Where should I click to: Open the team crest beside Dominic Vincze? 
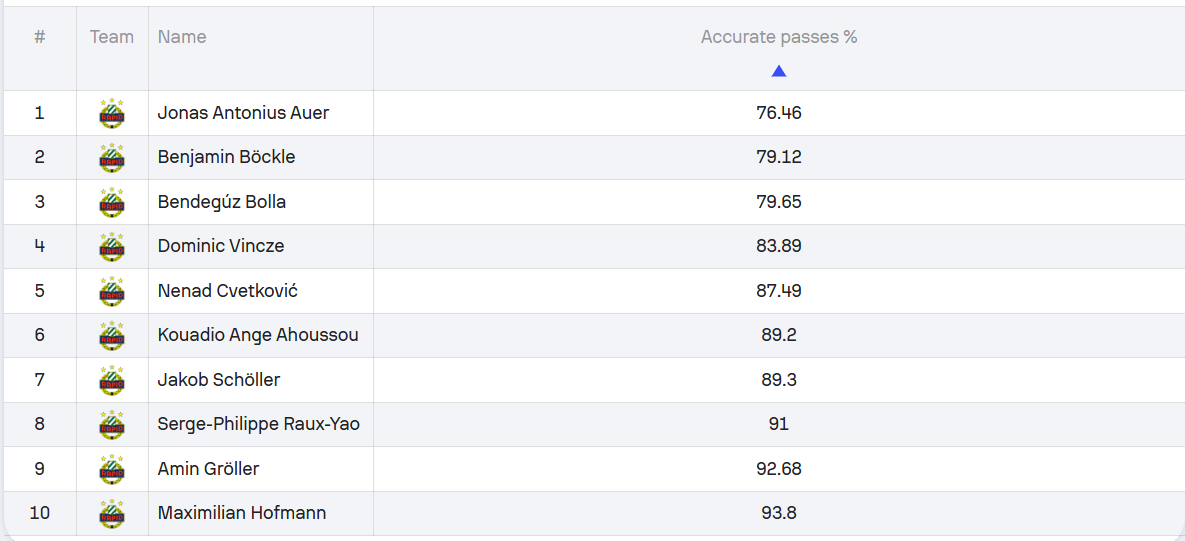(x=112, y=246)
